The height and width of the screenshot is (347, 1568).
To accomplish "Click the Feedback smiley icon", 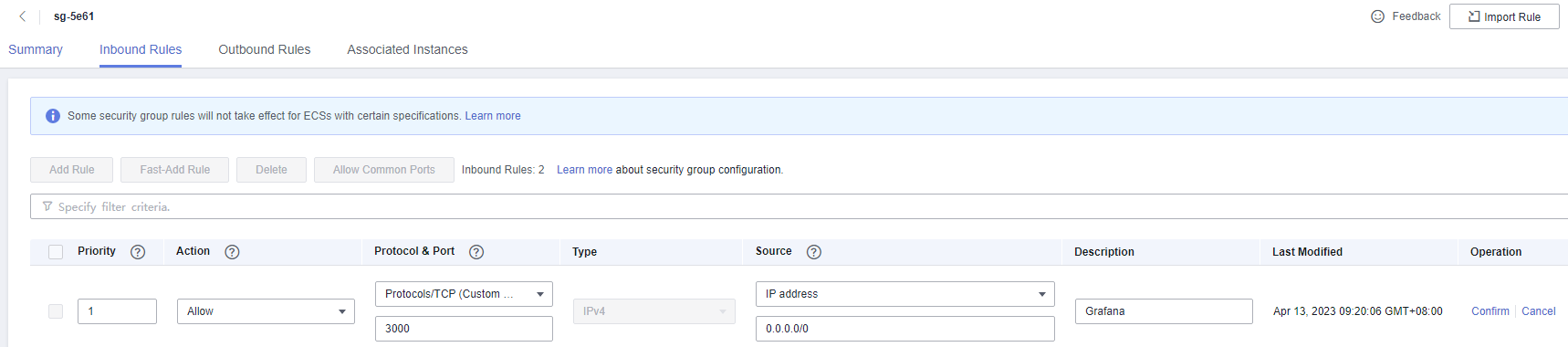I will (1377, 16).
